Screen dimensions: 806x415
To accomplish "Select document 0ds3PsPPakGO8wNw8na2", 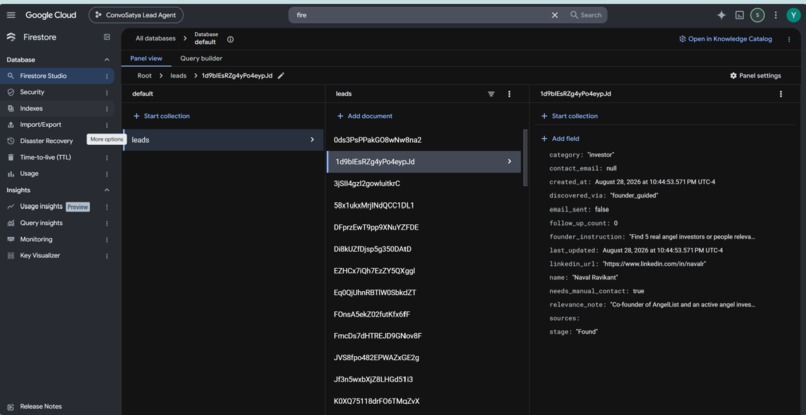I will (x=377, y=140).
